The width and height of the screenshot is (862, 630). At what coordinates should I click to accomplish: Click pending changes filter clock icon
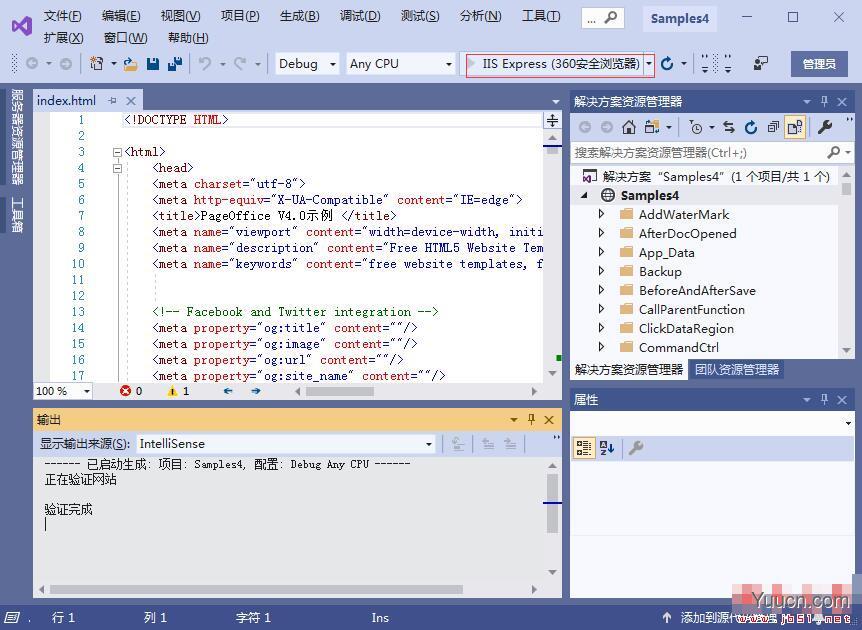696,128
